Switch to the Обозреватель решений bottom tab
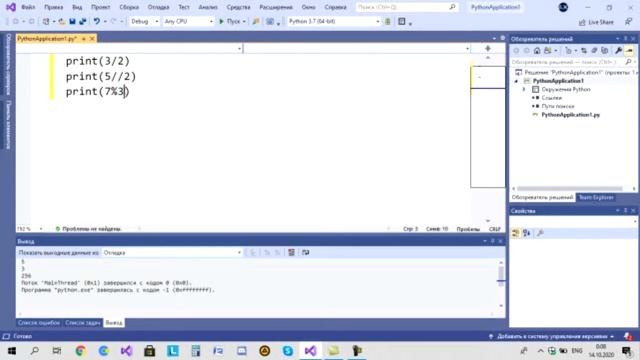This screenshot has height=360, width=640. pos(542,198)
